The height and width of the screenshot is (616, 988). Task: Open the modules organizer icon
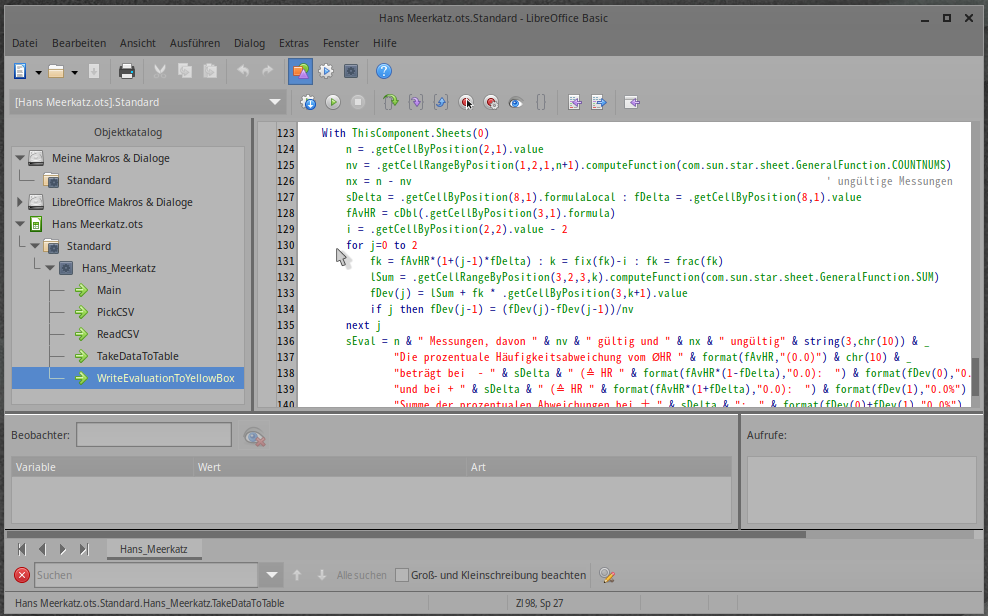click(351, 71)
